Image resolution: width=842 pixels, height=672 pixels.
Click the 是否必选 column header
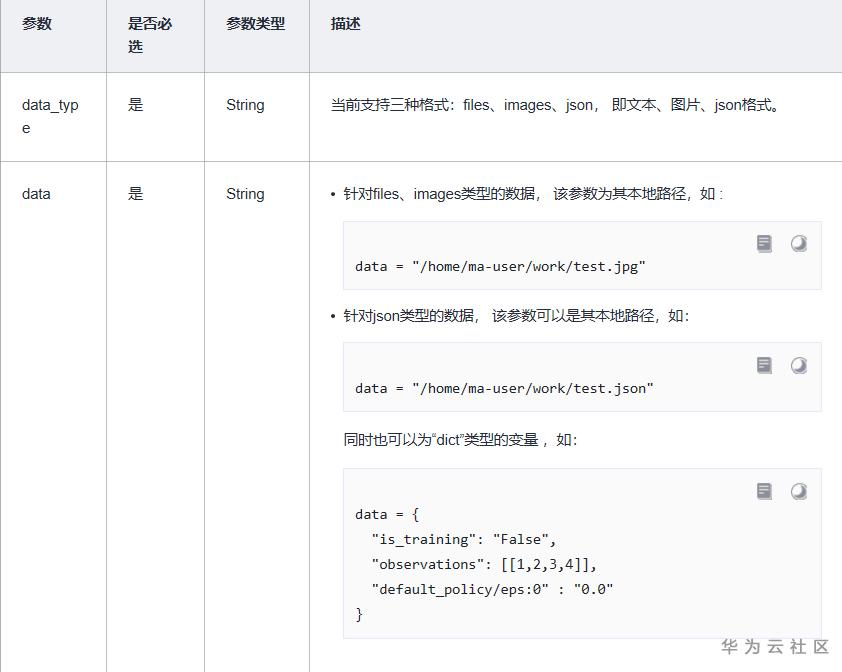point(150,35)
